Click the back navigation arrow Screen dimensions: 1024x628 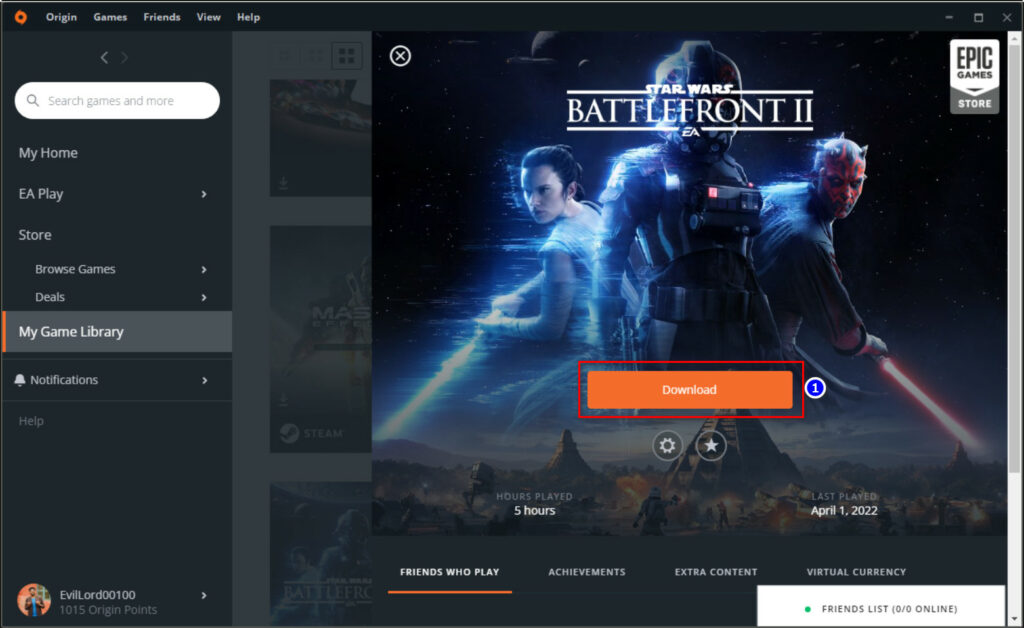point(104,58)
